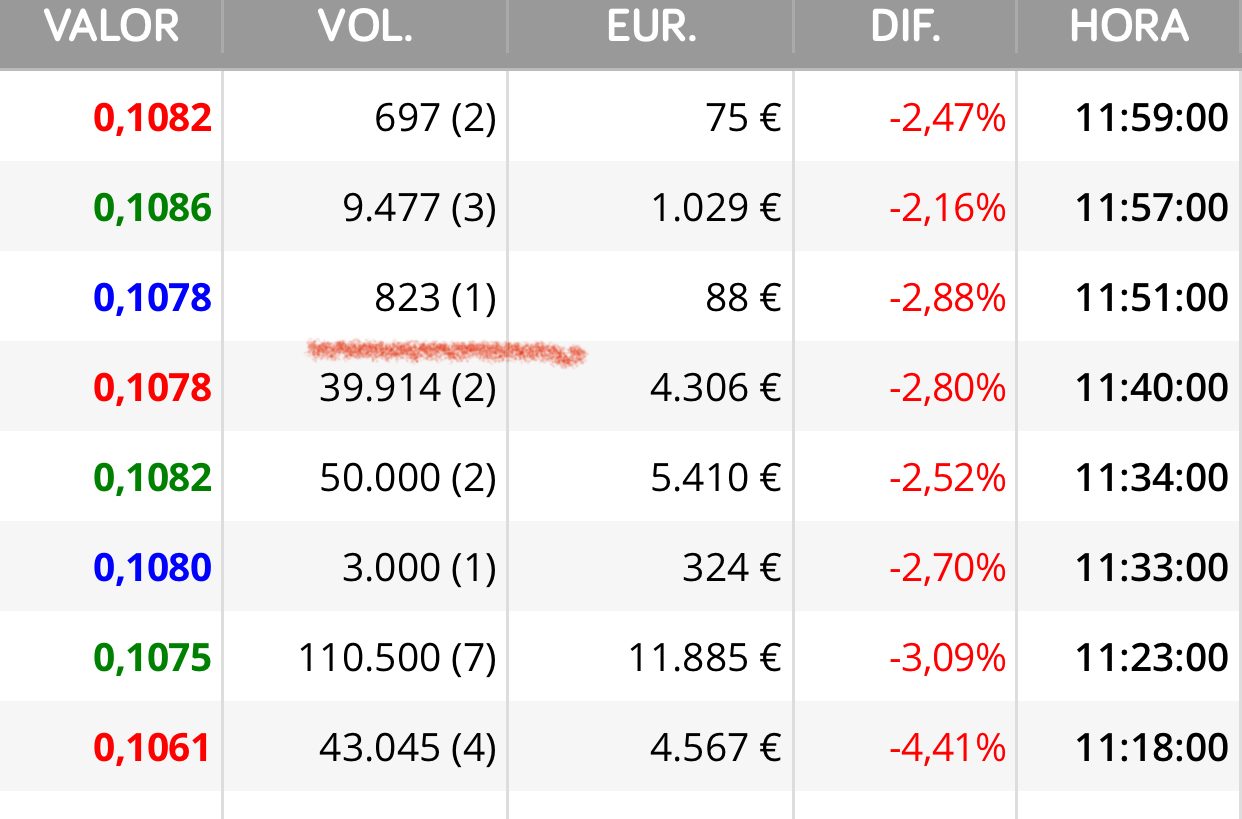Click the 11:33:00 time entry

1152,568
